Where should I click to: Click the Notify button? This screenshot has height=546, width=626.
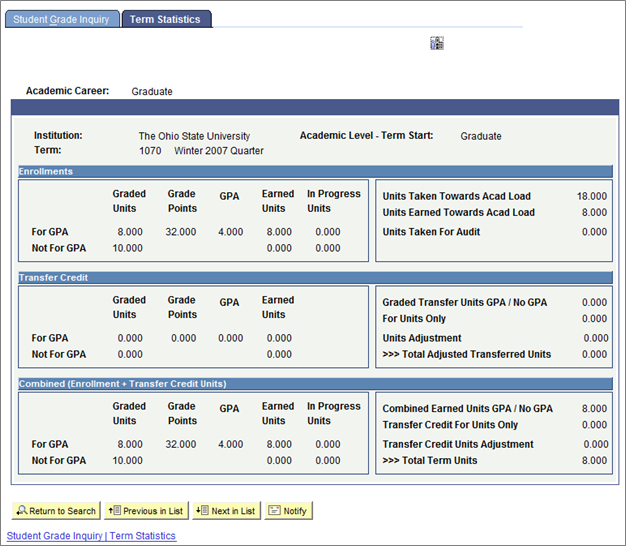[289, 510]
